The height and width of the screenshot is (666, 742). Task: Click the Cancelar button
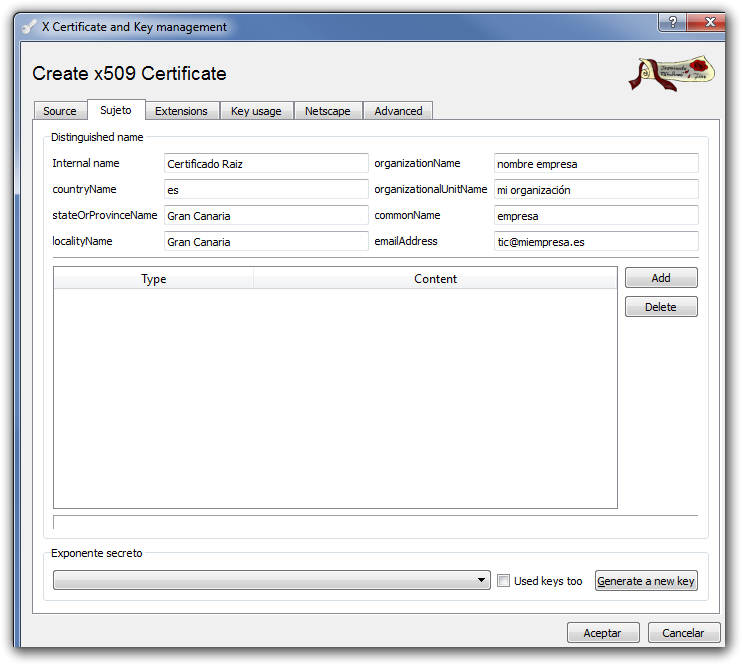pos(684,633)
